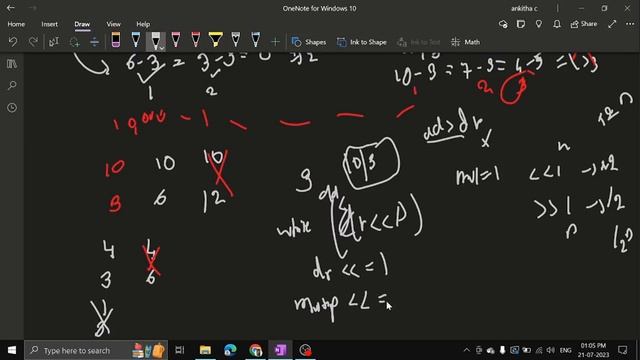This screenshot has width=640, height=360.
Task: Open Search in the left sidebar
Action: pyautogui.click(x=12, y=85)
